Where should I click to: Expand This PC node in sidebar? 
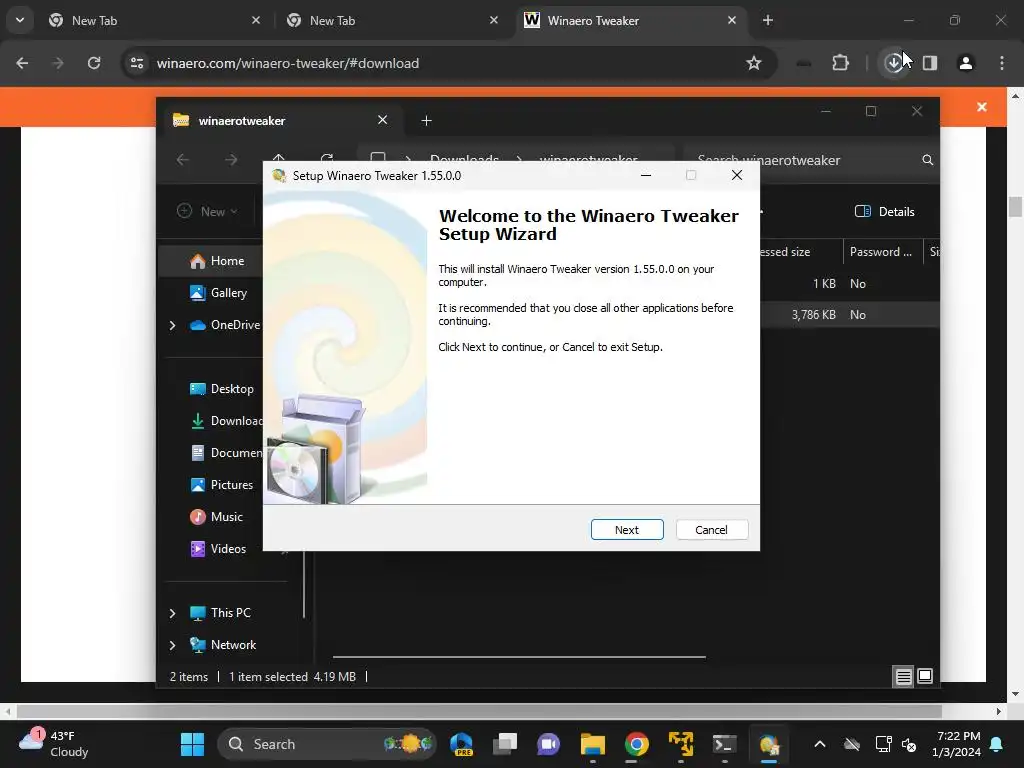pyautogui.click(x=172, y=613)
